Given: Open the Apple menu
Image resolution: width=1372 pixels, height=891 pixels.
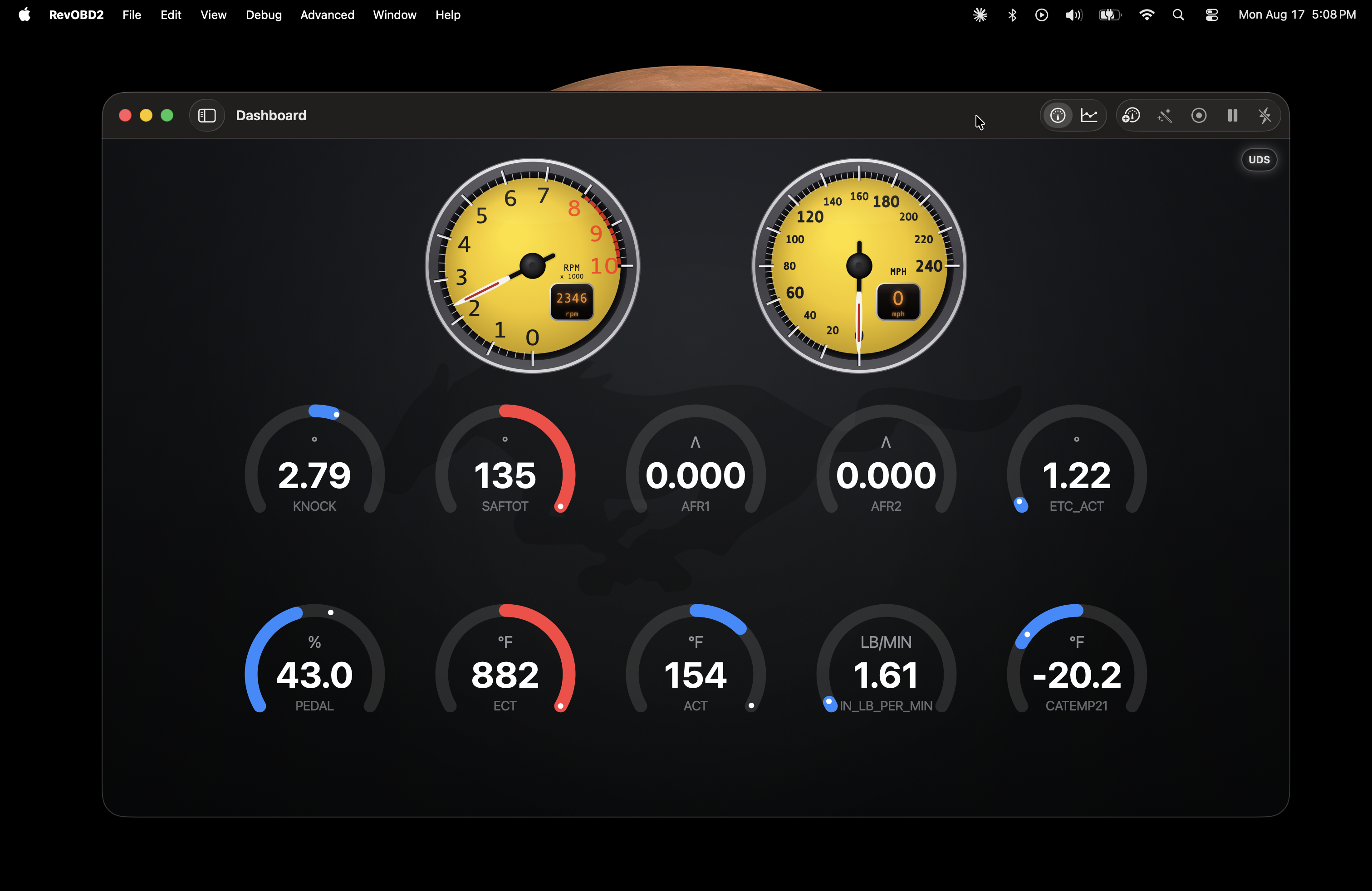Looking at the screenshot, I should (x=24, y=15).
